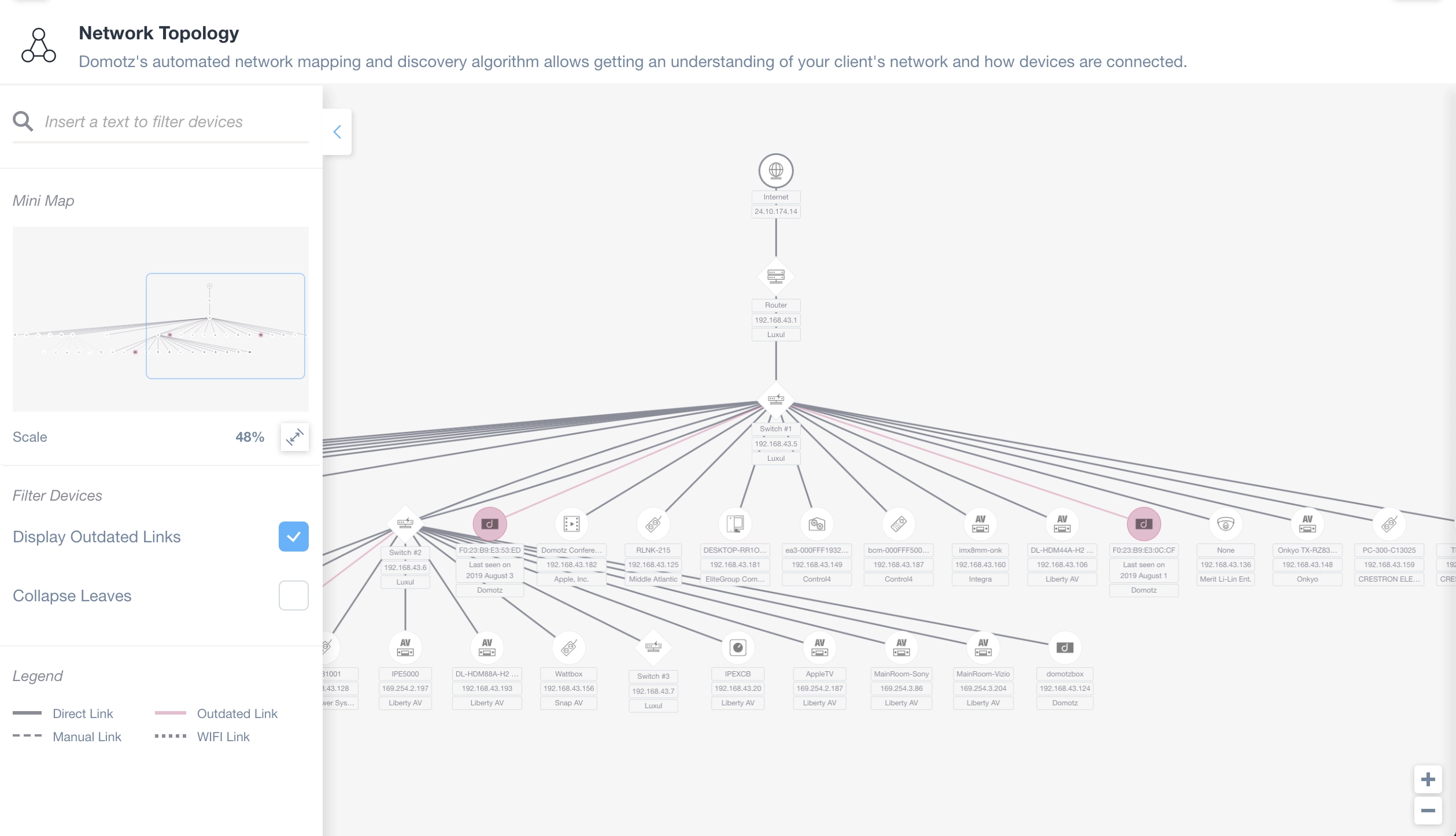Click the Domotz device icon with pink badge

490,523
